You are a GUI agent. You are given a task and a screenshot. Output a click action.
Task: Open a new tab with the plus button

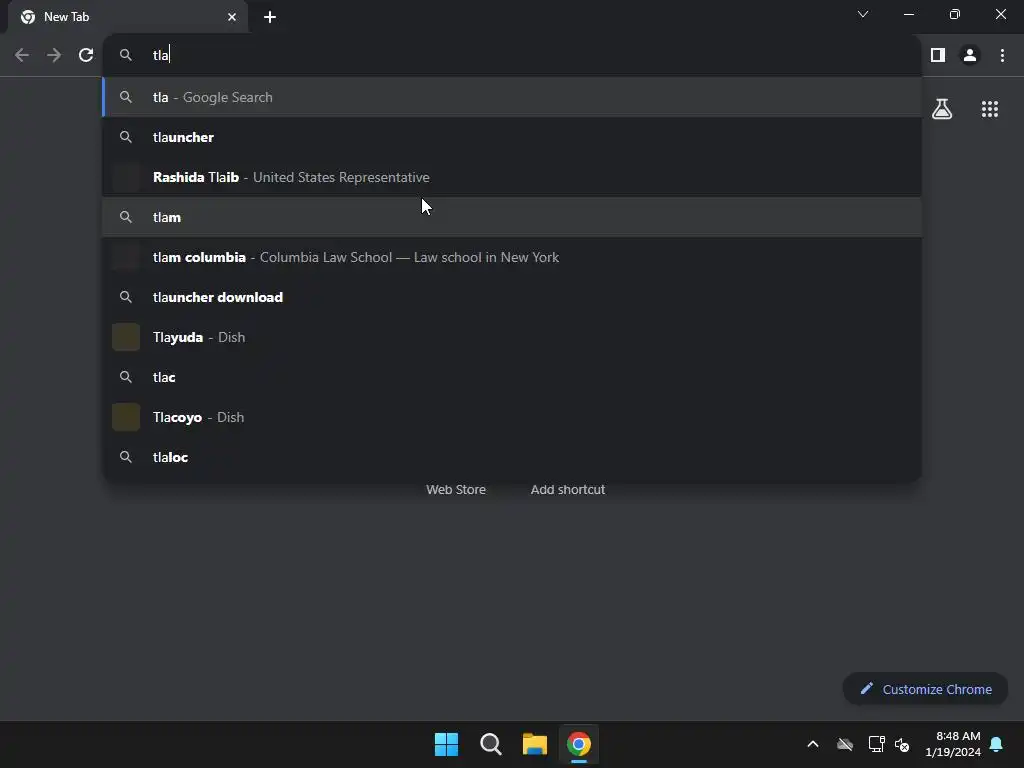point(270,17)
